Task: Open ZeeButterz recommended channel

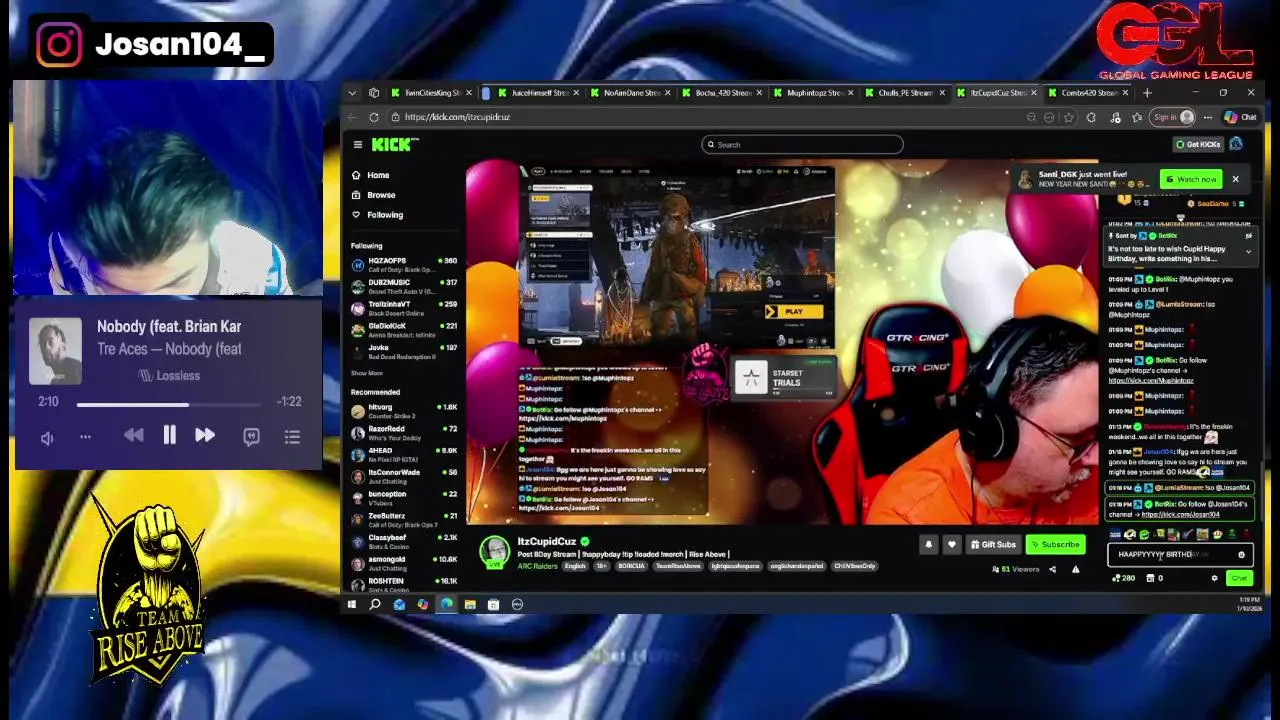Action: point(404,520)
